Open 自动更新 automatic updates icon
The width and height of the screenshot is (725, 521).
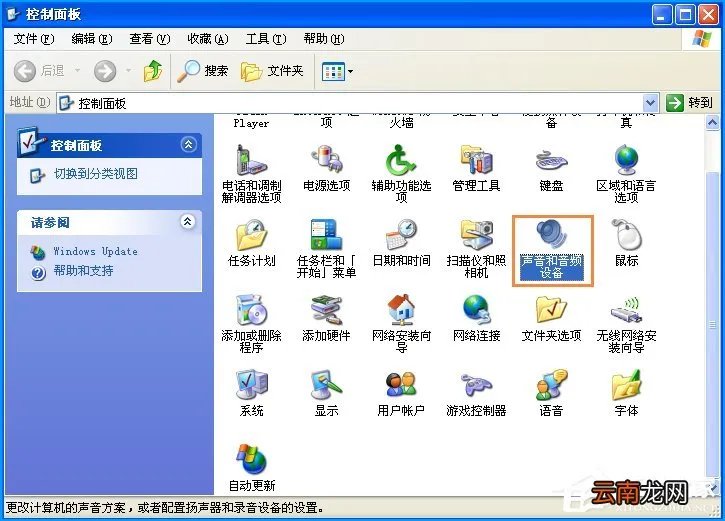pyautogui.click(x=252, y=468)
